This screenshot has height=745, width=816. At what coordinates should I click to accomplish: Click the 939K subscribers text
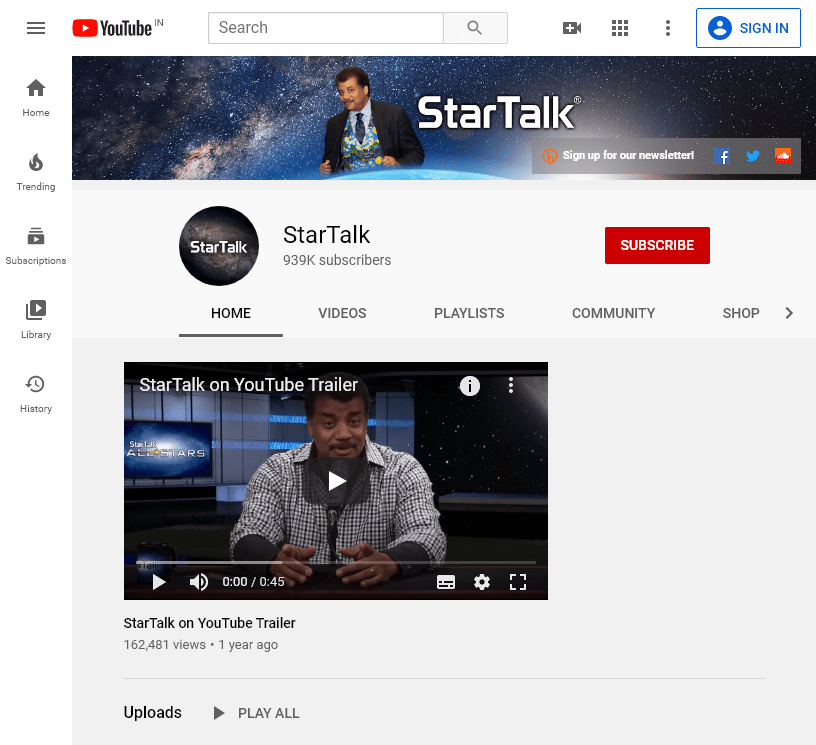click(337, 260)
